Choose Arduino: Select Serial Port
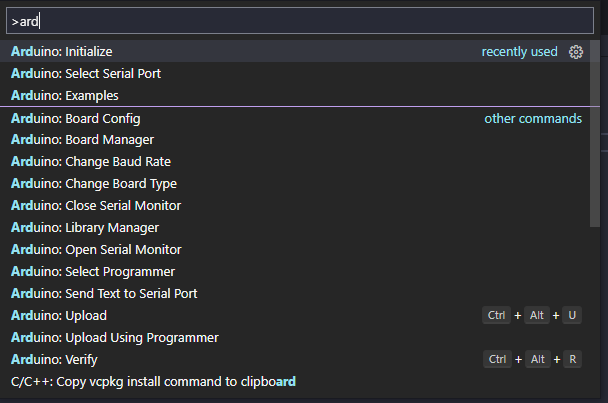608x403 pixels. pos(295,73)
